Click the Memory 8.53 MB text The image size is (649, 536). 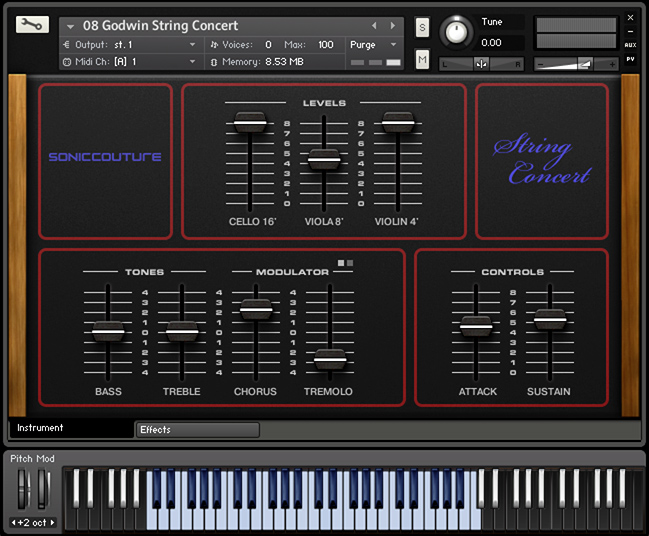tap(263, 62)
